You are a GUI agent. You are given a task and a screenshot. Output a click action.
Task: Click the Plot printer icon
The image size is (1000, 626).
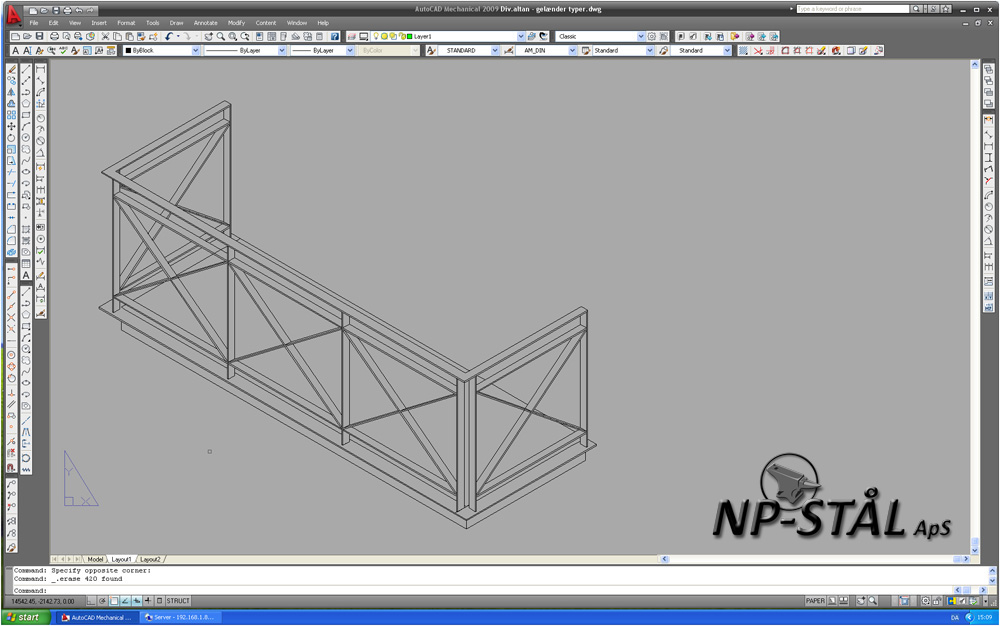coord(54,36)
